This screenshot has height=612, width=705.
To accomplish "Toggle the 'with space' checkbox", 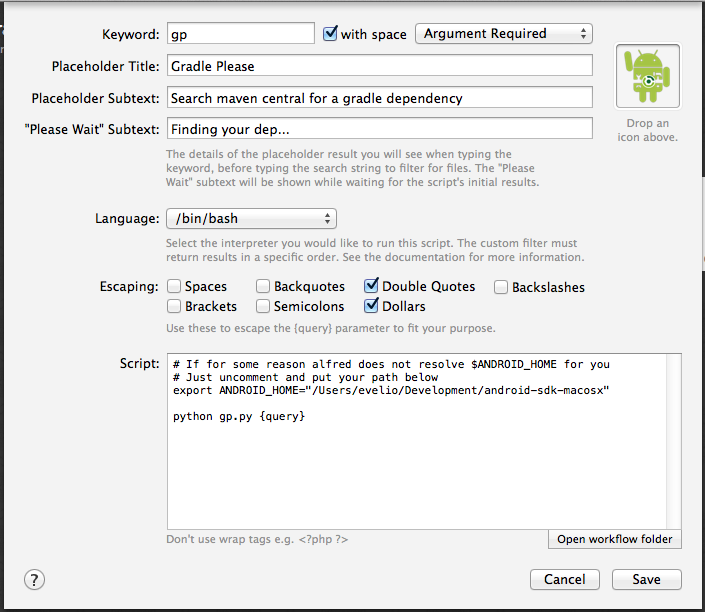I will (x=330, y=33).
